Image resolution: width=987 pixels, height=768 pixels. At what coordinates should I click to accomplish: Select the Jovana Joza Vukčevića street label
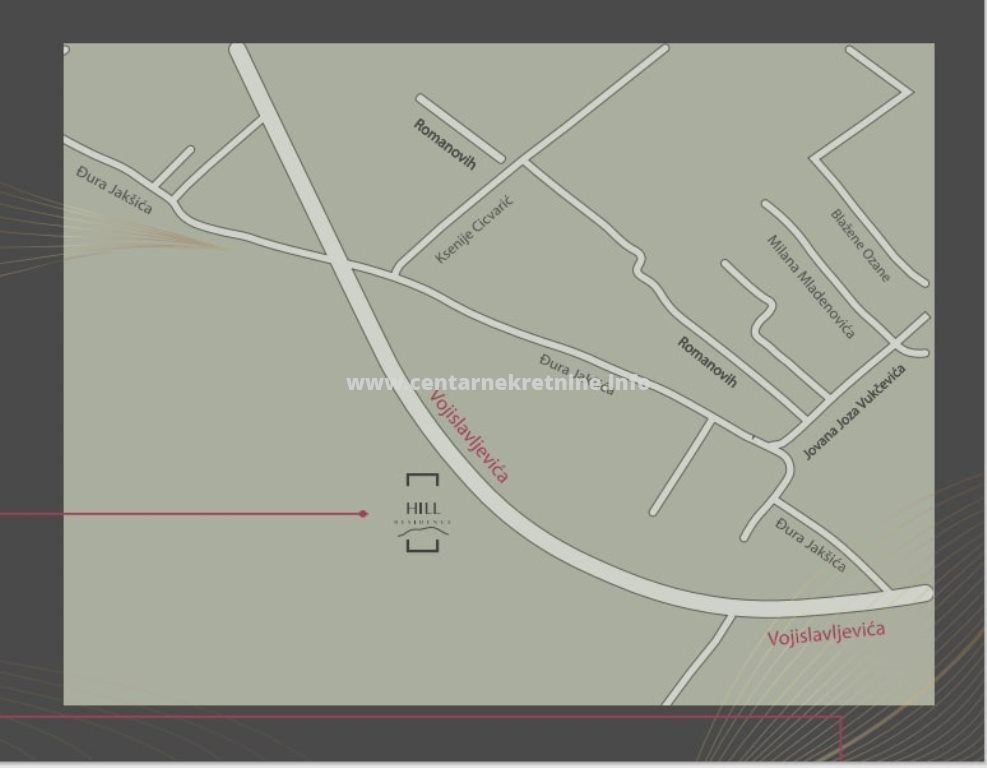tap(855, 413)
